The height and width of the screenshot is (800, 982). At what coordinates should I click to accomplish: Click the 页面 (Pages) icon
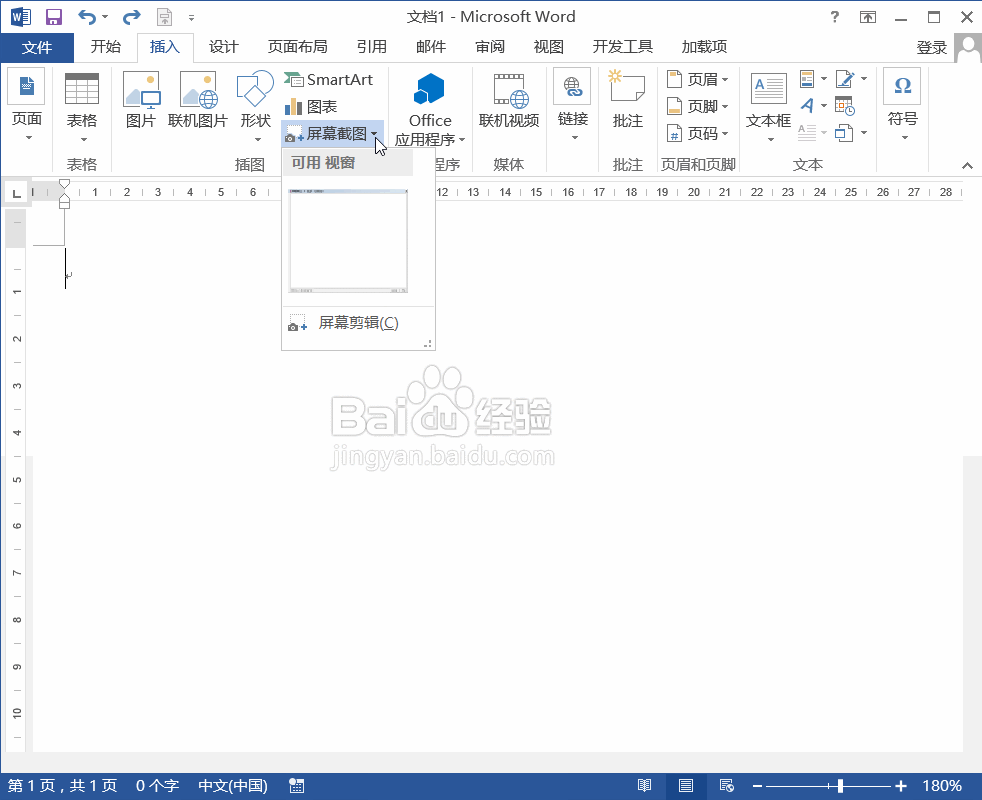tap(26, 106)
